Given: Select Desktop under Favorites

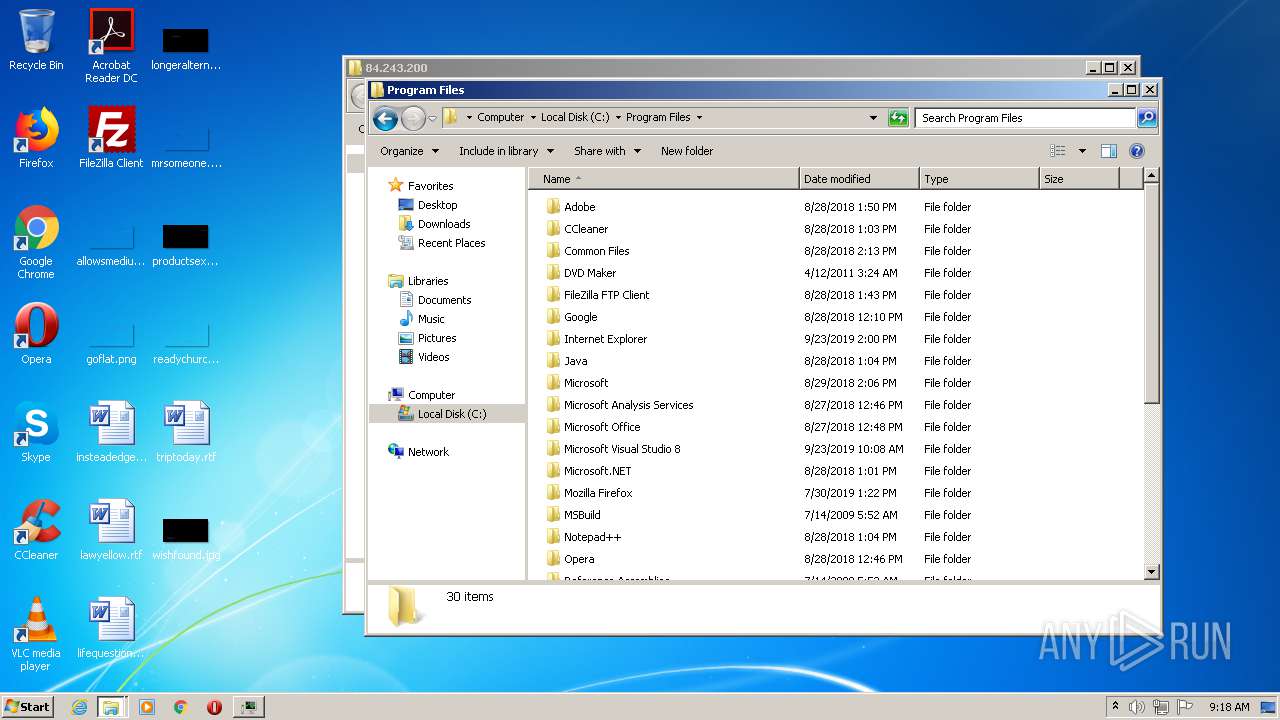Looking at the screenshot, I should point(437,205).
